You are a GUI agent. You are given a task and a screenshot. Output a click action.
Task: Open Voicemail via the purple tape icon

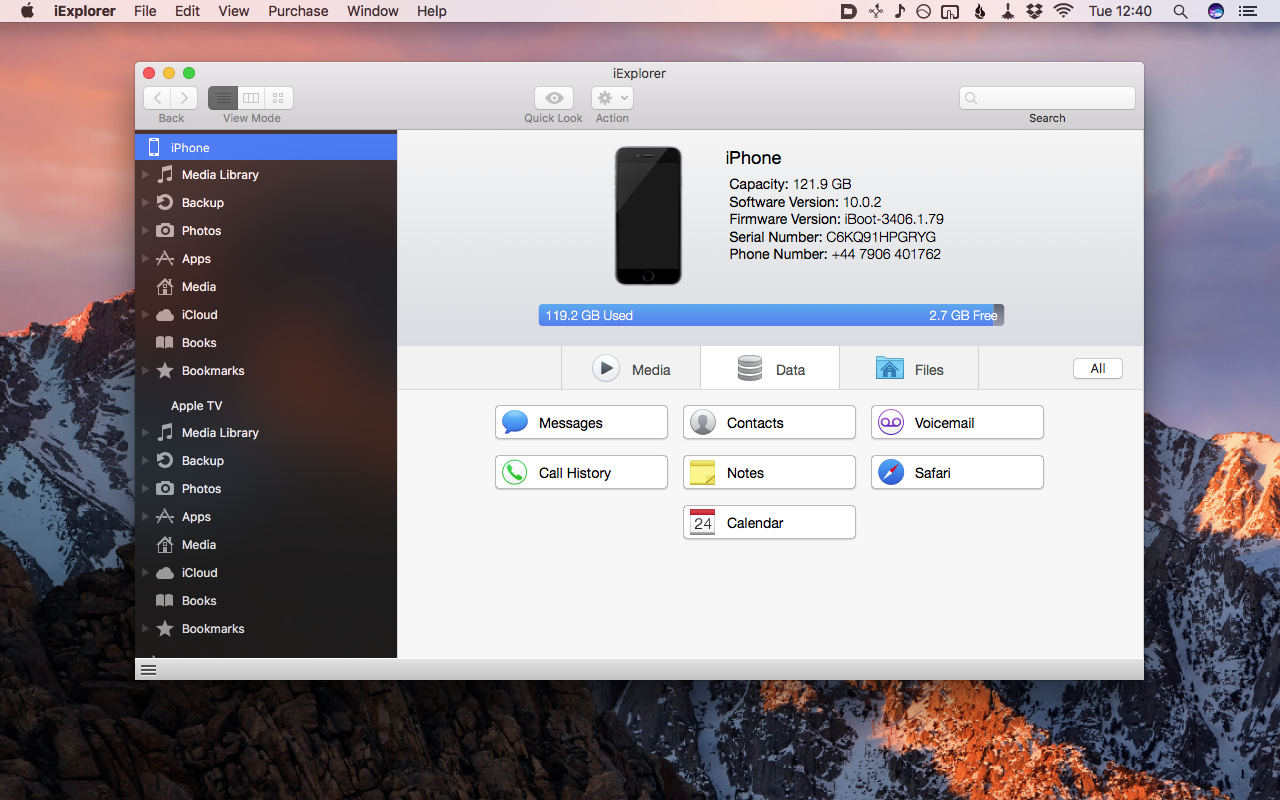coord(891,422)
